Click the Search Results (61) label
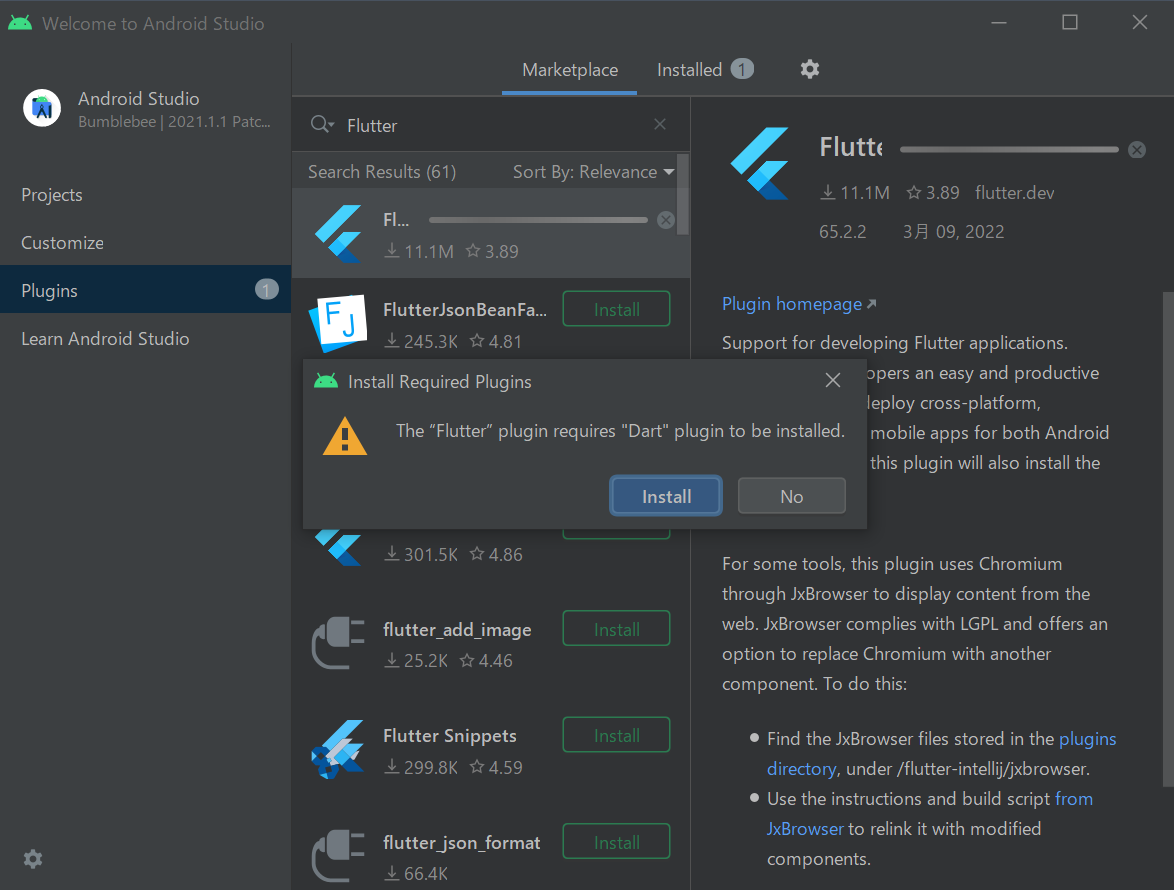Viewport: 1174px width, 890px height. 382,172
